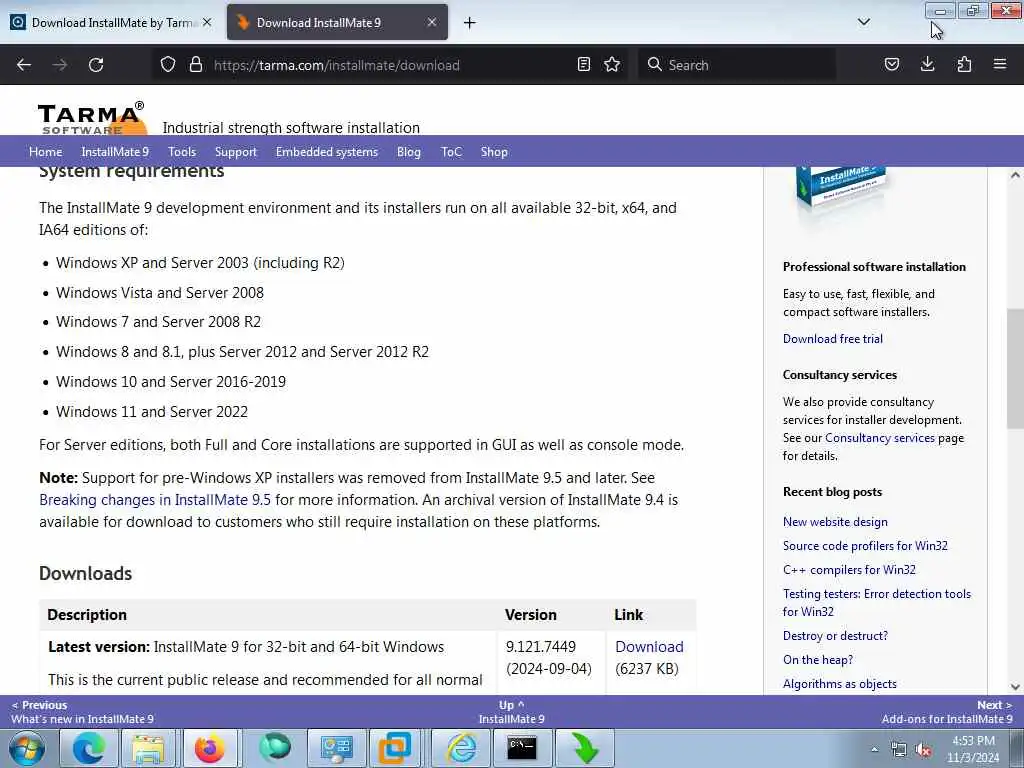The width and height of the screenshot is (1024, 768).
Task: Open Blog navigation item
Action: [x=409, y=152]
